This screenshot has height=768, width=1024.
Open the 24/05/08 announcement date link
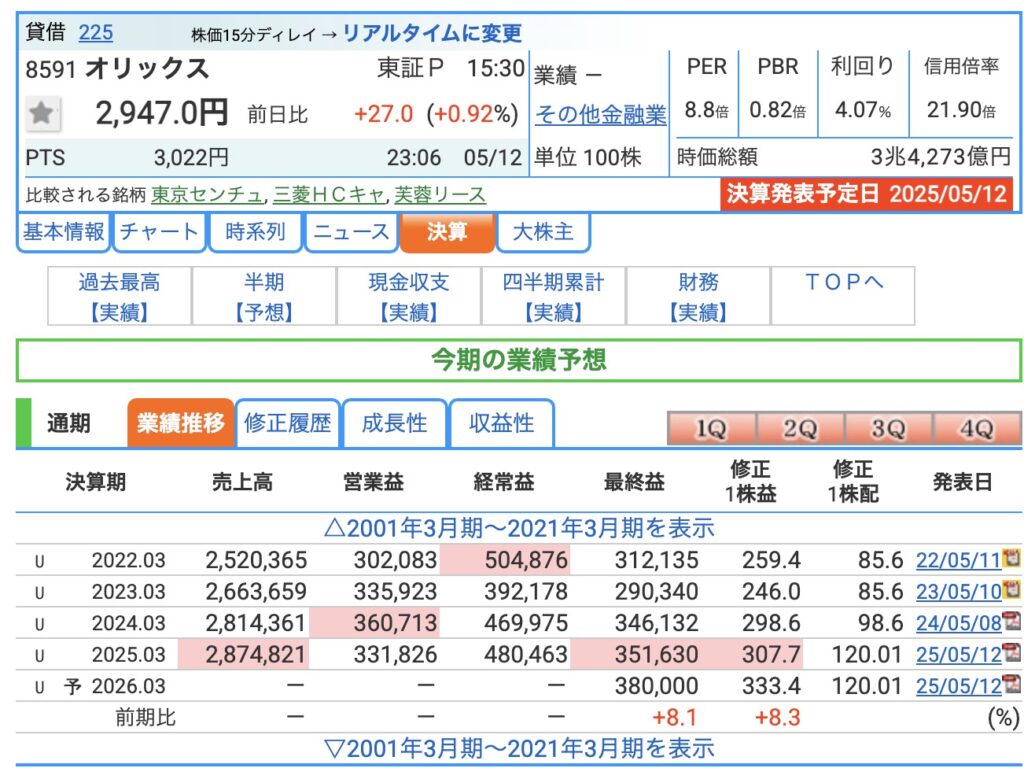coord(958,623)
